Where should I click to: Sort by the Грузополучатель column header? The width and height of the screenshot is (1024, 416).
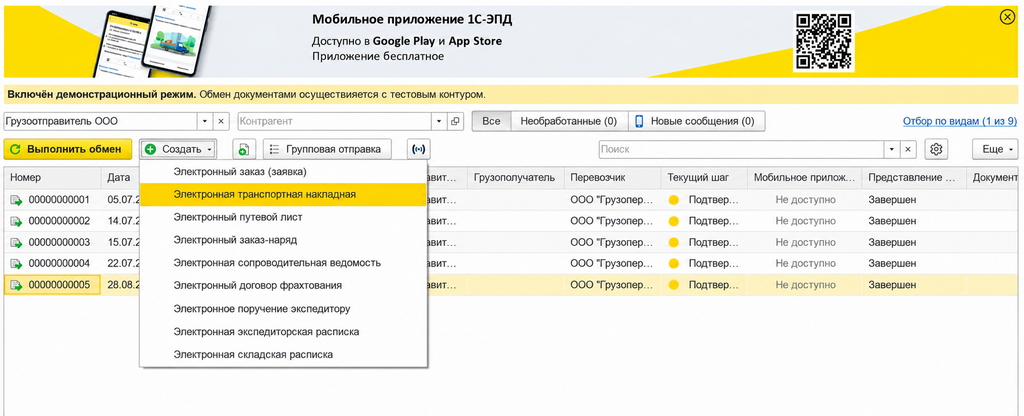[515, 178]
